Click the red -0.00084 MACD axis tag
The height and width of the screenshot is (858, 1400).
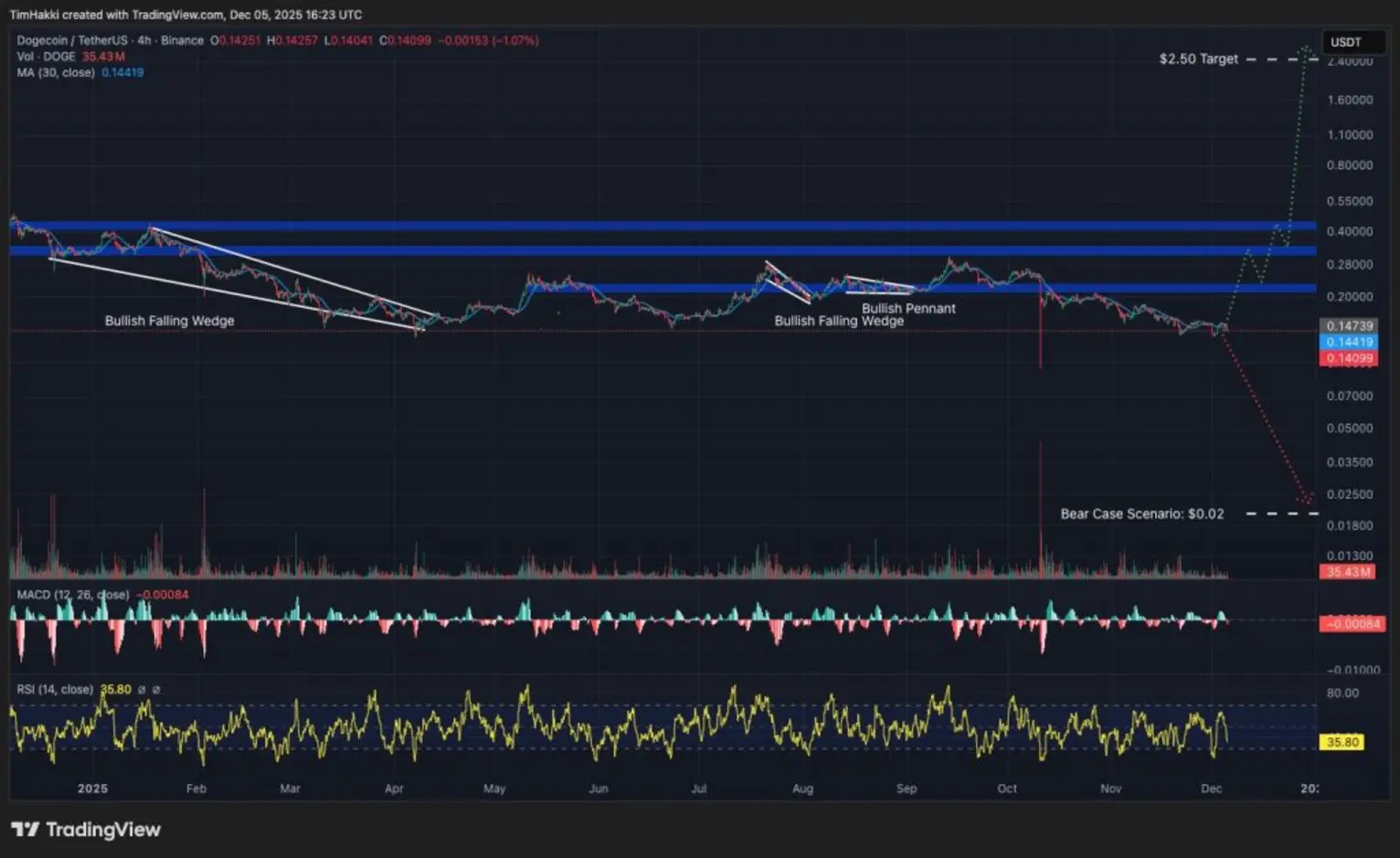tap(1352, 624)
